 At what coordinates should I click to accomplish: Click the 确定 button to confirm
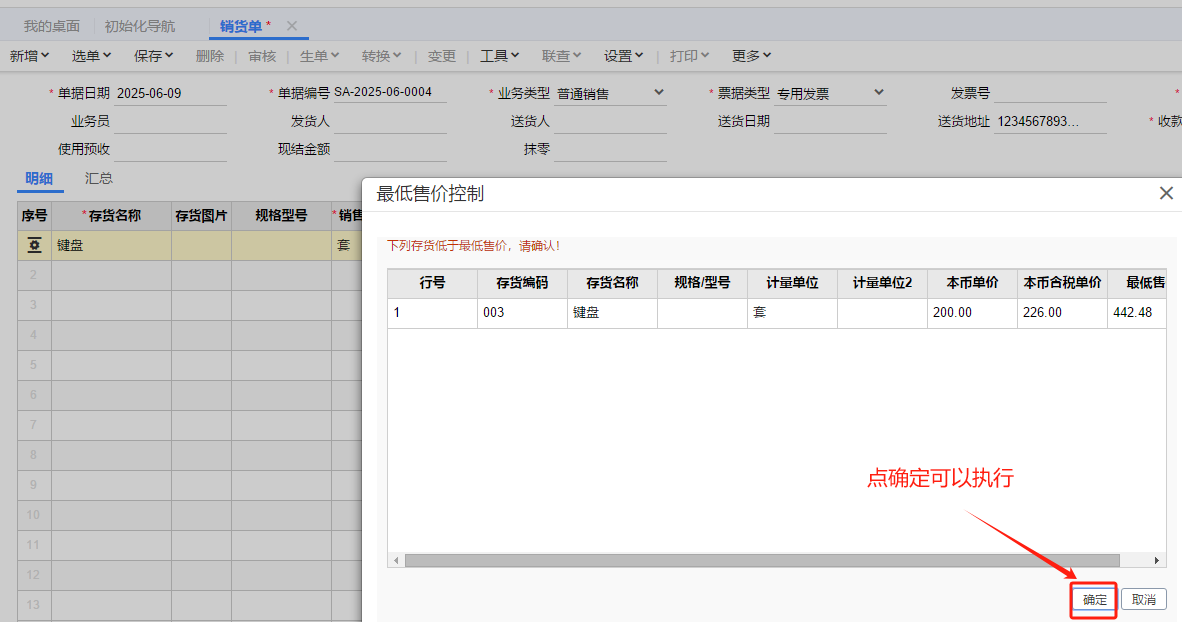coord(1094,600)
